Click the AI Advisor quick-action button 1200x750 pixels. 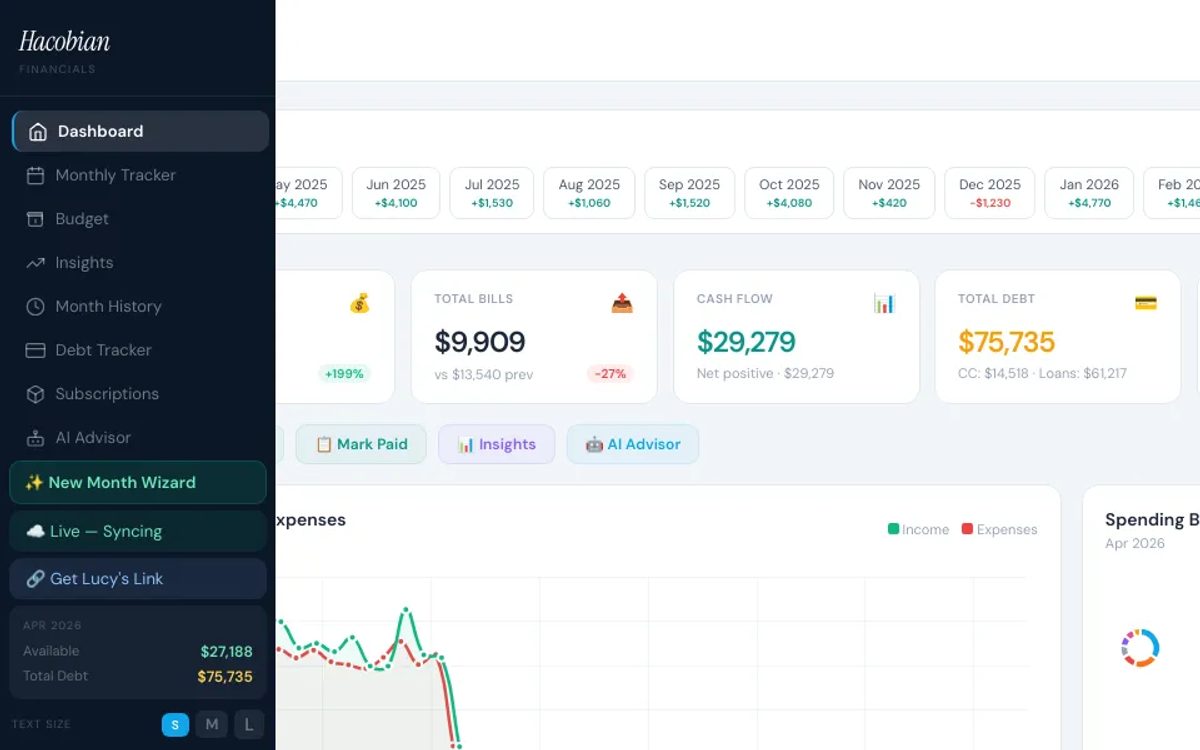click(x=633, y=444)
